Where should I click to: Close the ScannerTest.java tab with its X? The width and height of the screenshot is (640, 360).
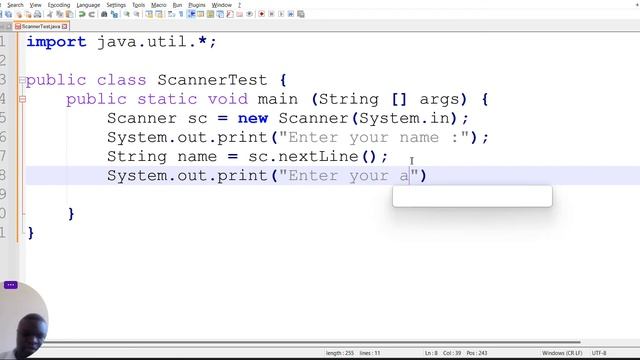point(64,26)
